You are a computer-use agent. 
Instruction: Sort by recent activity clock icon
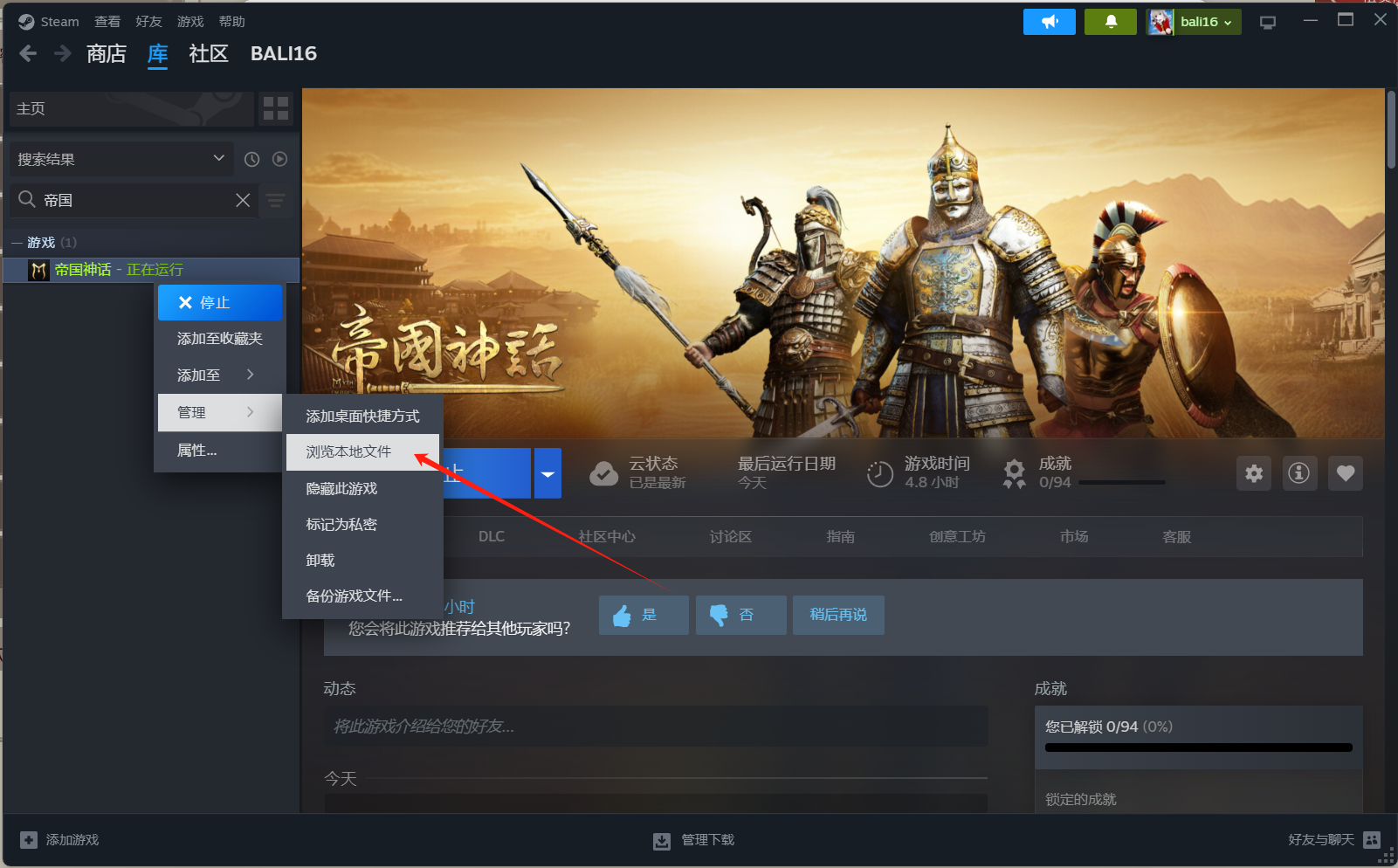[251, 159]
